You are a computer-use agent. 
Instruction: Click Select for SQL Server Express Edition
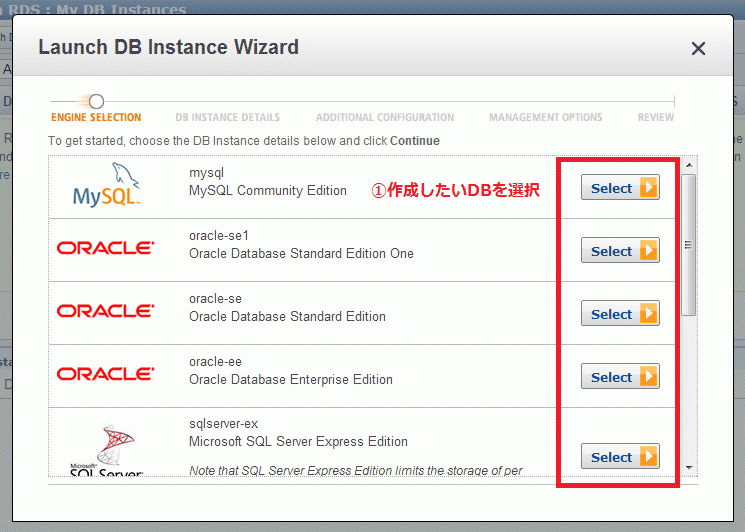click(x=620, y=456)
